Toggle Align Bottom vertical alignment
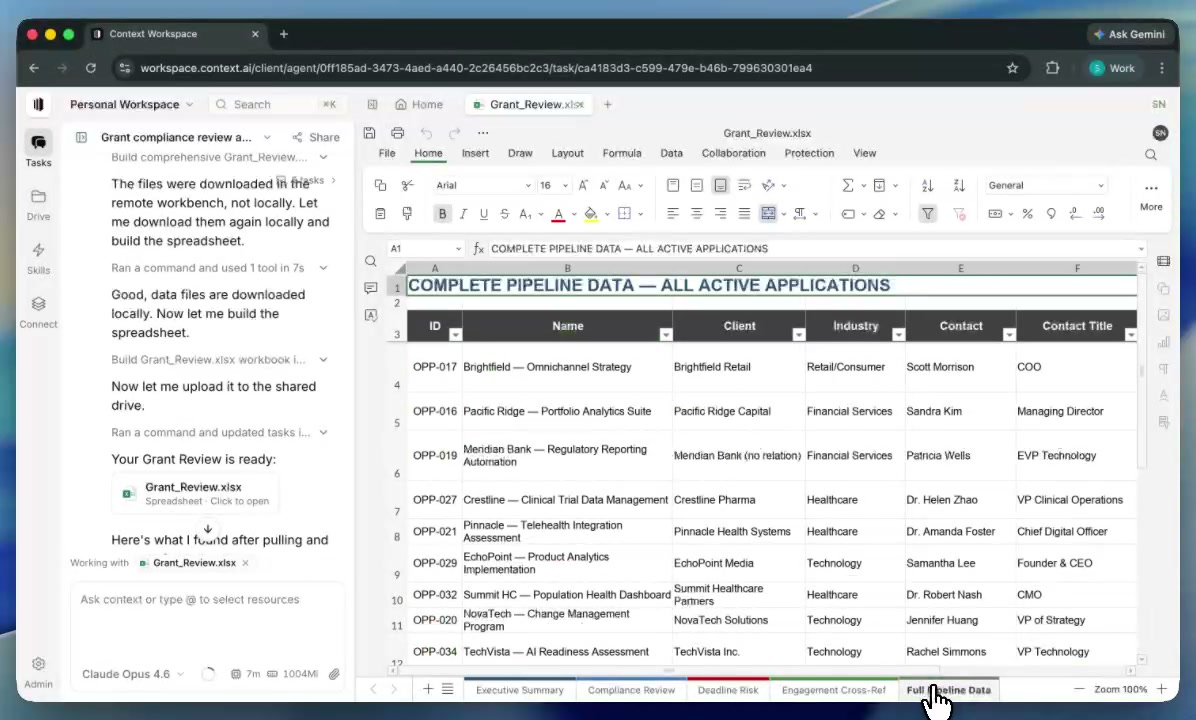 click(x=720, y=185)
